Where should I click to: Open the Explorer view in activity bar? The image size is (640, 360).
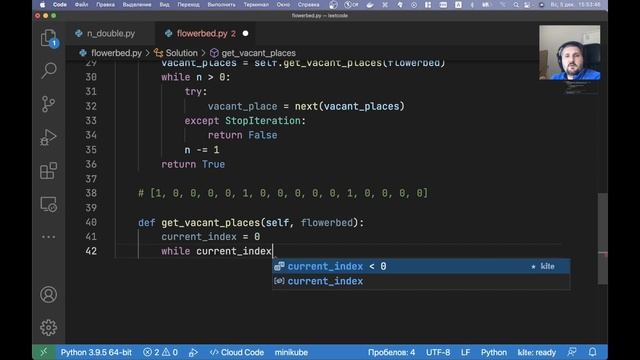point(49,38)
